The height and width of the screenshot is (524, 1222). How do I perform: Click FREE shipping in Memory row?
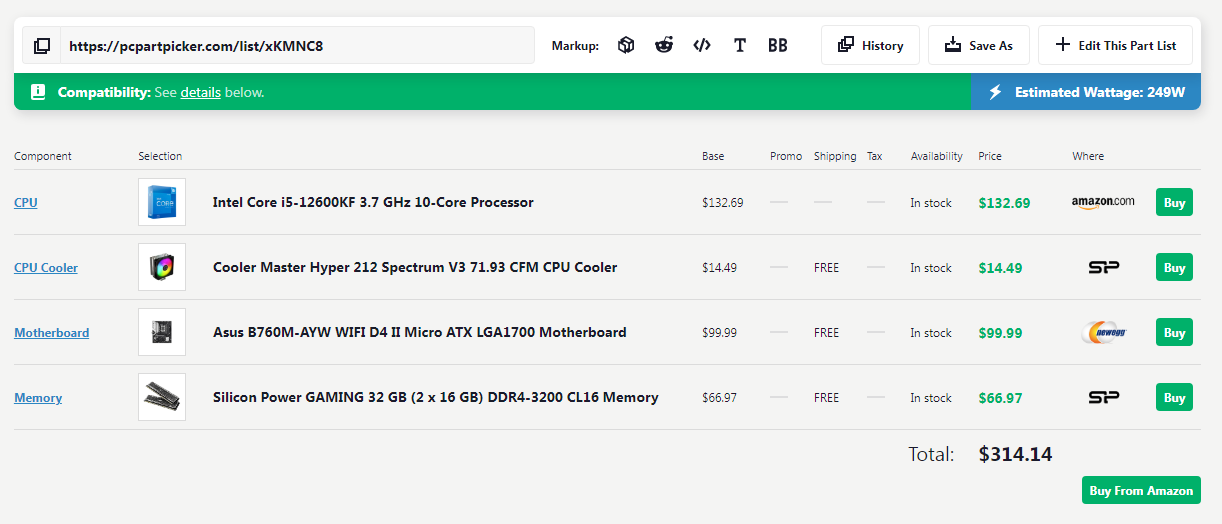[x=826, y=398]
